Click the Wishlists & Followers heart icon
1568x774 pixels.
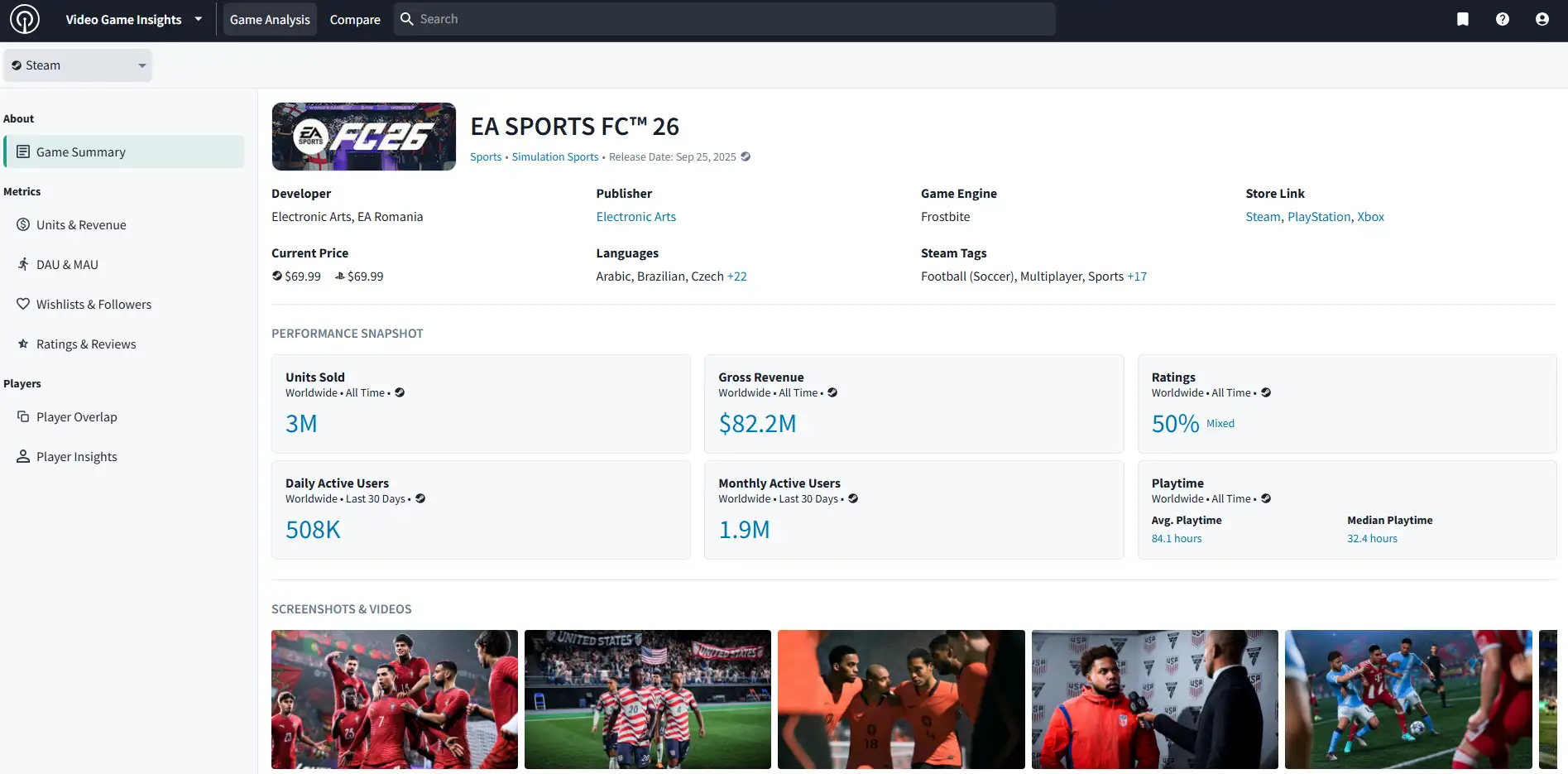23,304
